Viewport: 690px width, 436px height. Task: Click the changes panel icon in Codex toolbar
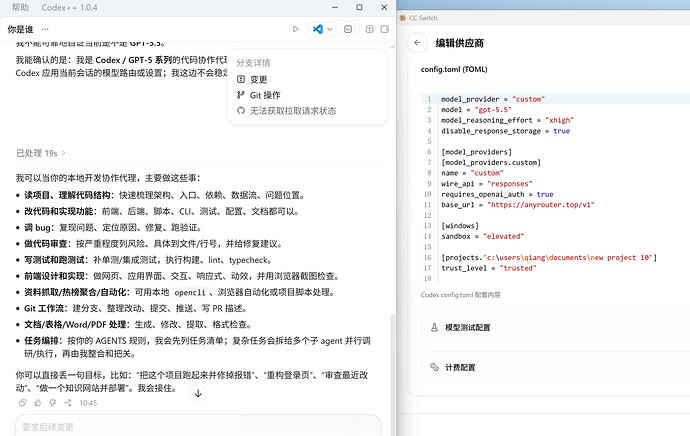370,29
